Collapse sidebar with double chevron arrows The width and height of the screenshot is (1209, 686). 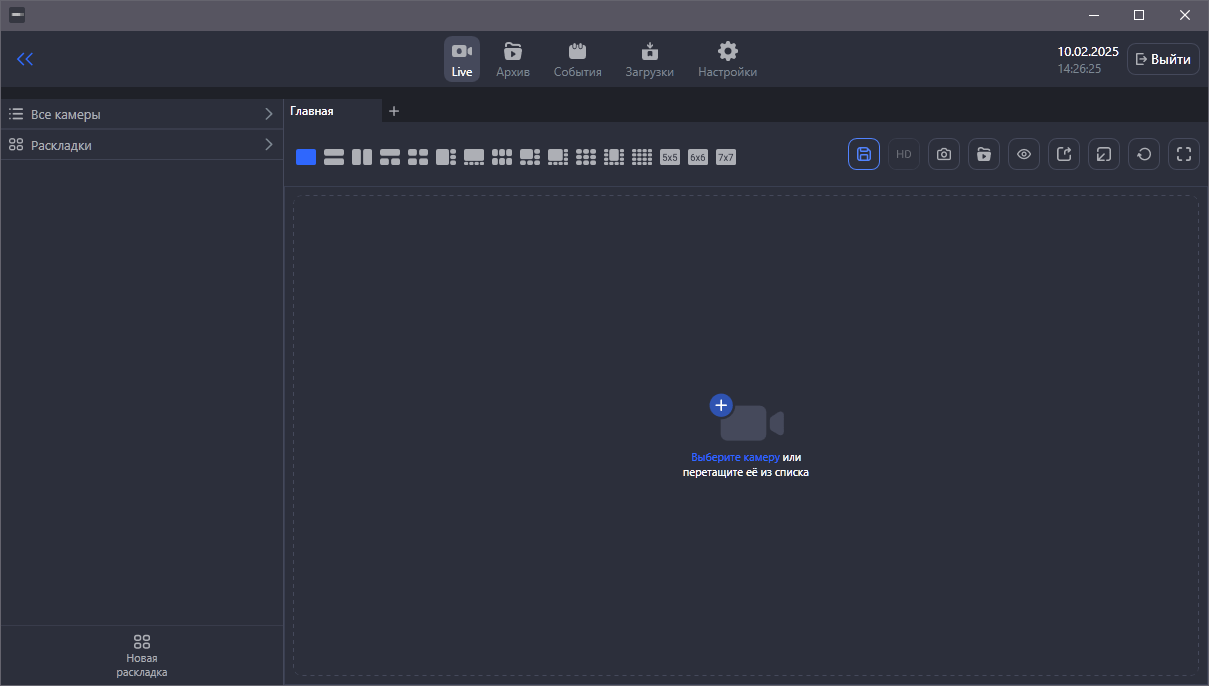[25, 59]
